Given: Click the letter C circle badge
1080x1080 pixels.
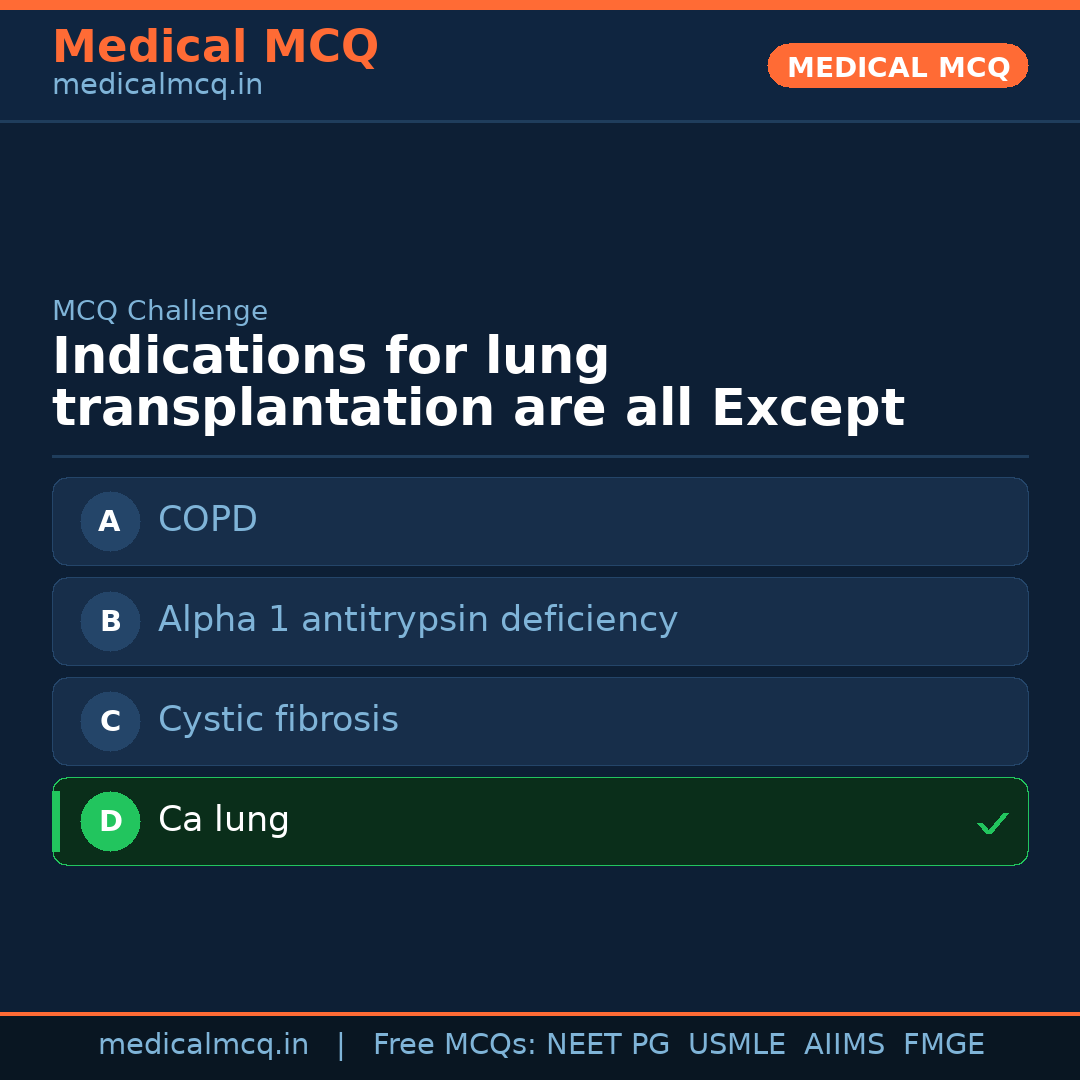Looking at the screenshot, I should tap(110, 721).
